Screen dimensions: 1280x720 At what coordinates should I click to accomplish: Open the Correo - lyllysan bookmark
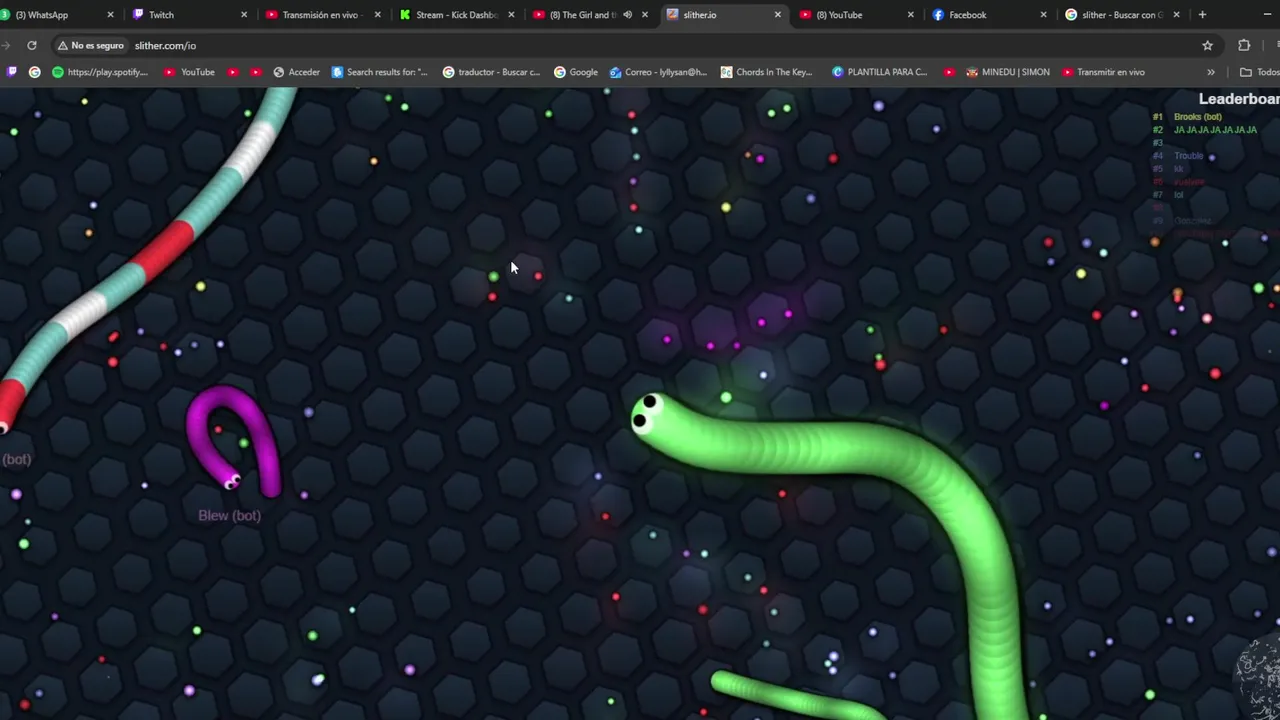click(658, 72)
